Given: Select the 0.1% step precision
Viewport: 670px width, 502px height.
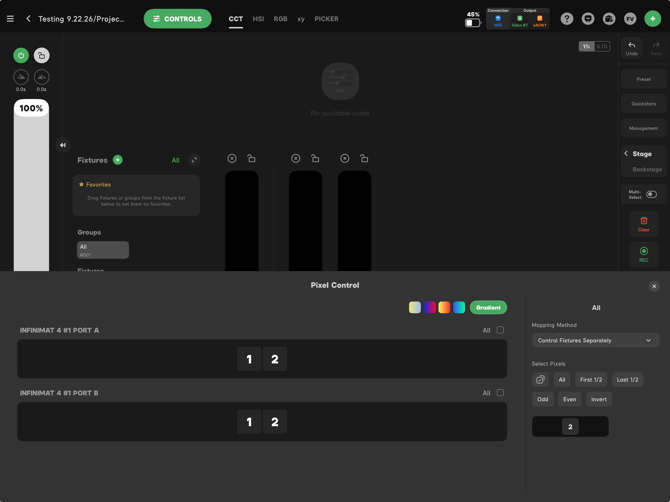Looking at the screenshot, I should click(x=602, y=46).
